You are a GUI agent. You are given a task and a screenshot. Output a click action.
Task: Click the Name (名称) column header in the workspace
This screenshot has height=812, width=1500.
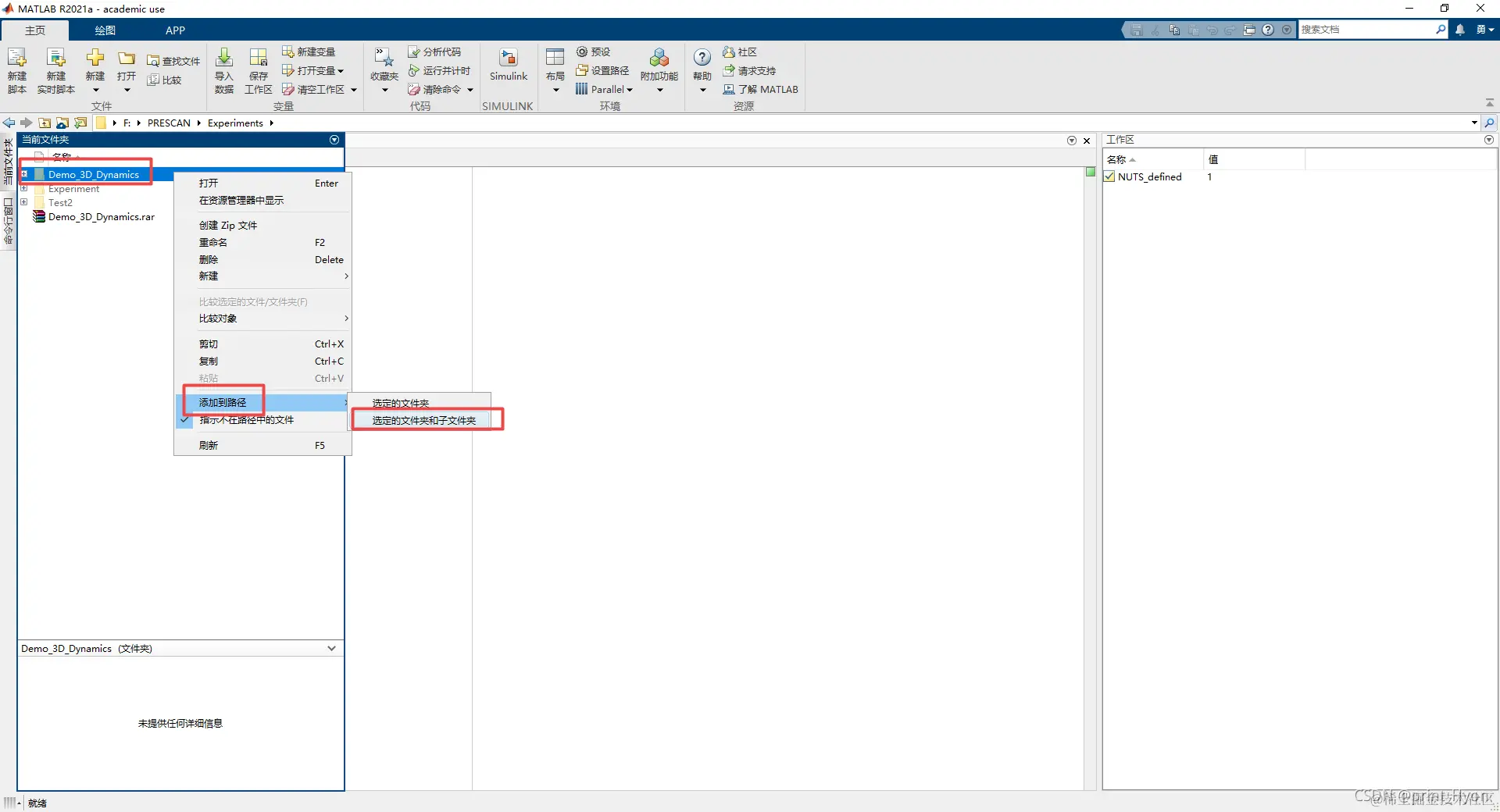click(x=1152, y=159)
